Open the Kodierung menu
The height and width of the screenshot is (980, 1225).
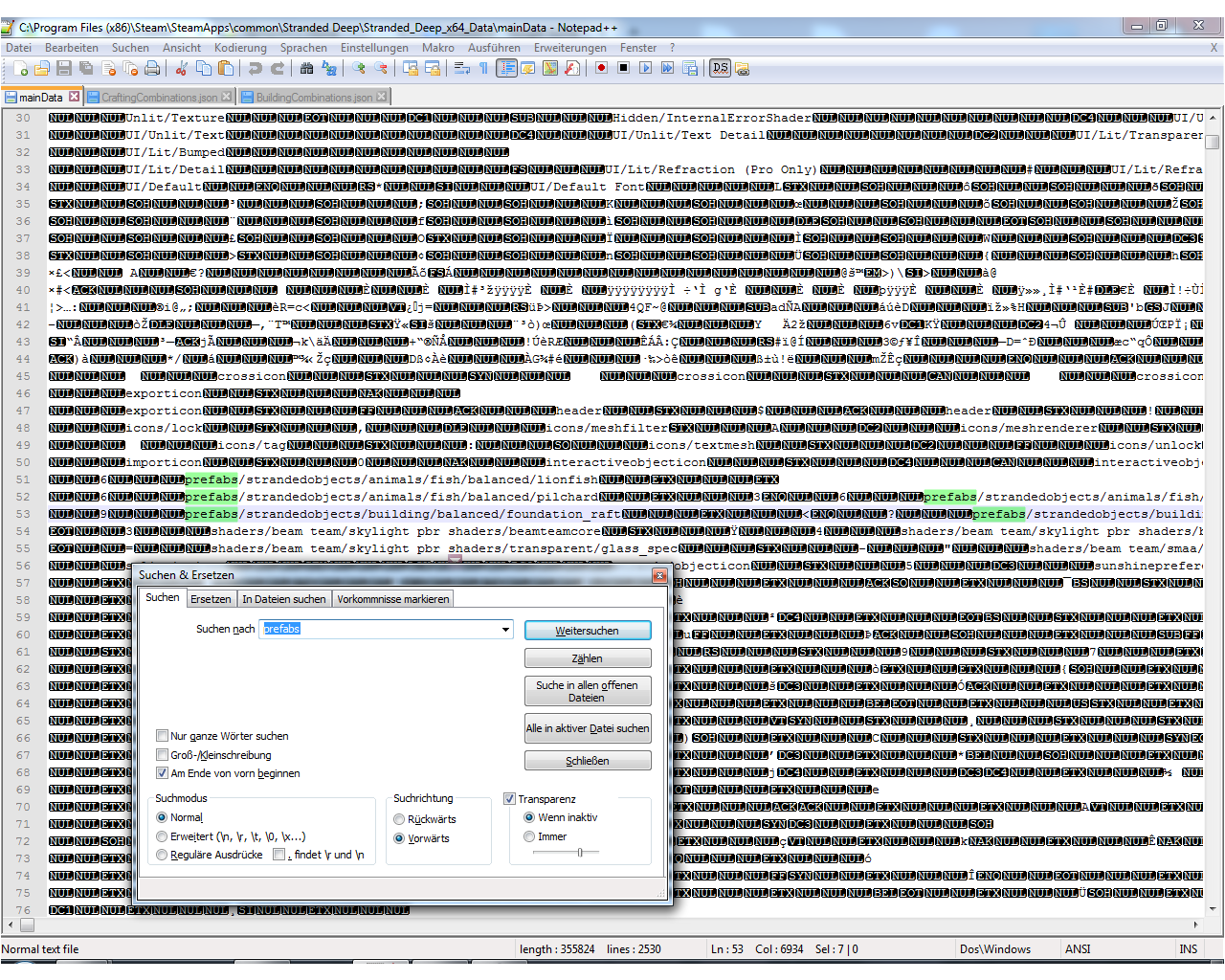(x=240, y=48)
